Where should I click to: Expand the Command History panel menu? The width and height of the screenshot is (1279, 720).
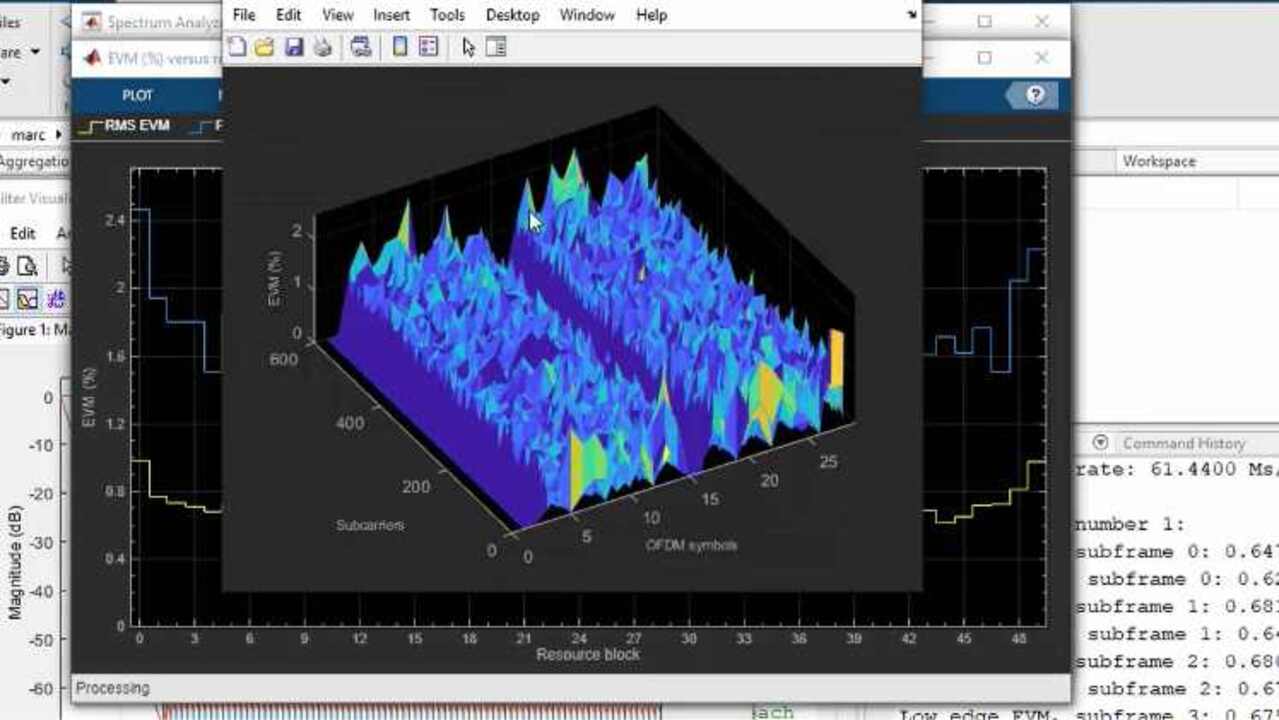point(1101,443)
